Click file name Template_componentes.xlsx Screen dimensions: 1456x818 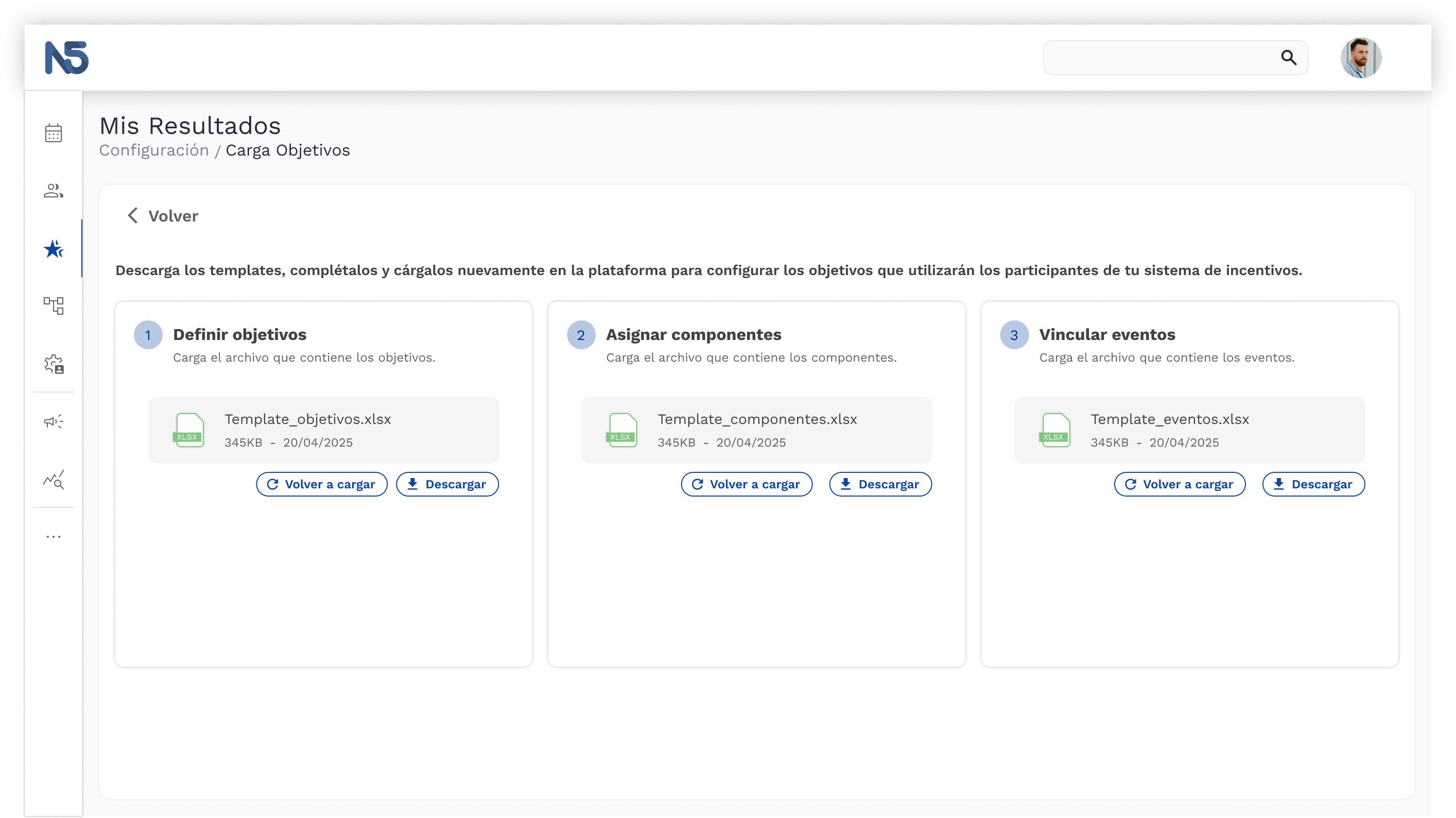[x=757, y=419]
